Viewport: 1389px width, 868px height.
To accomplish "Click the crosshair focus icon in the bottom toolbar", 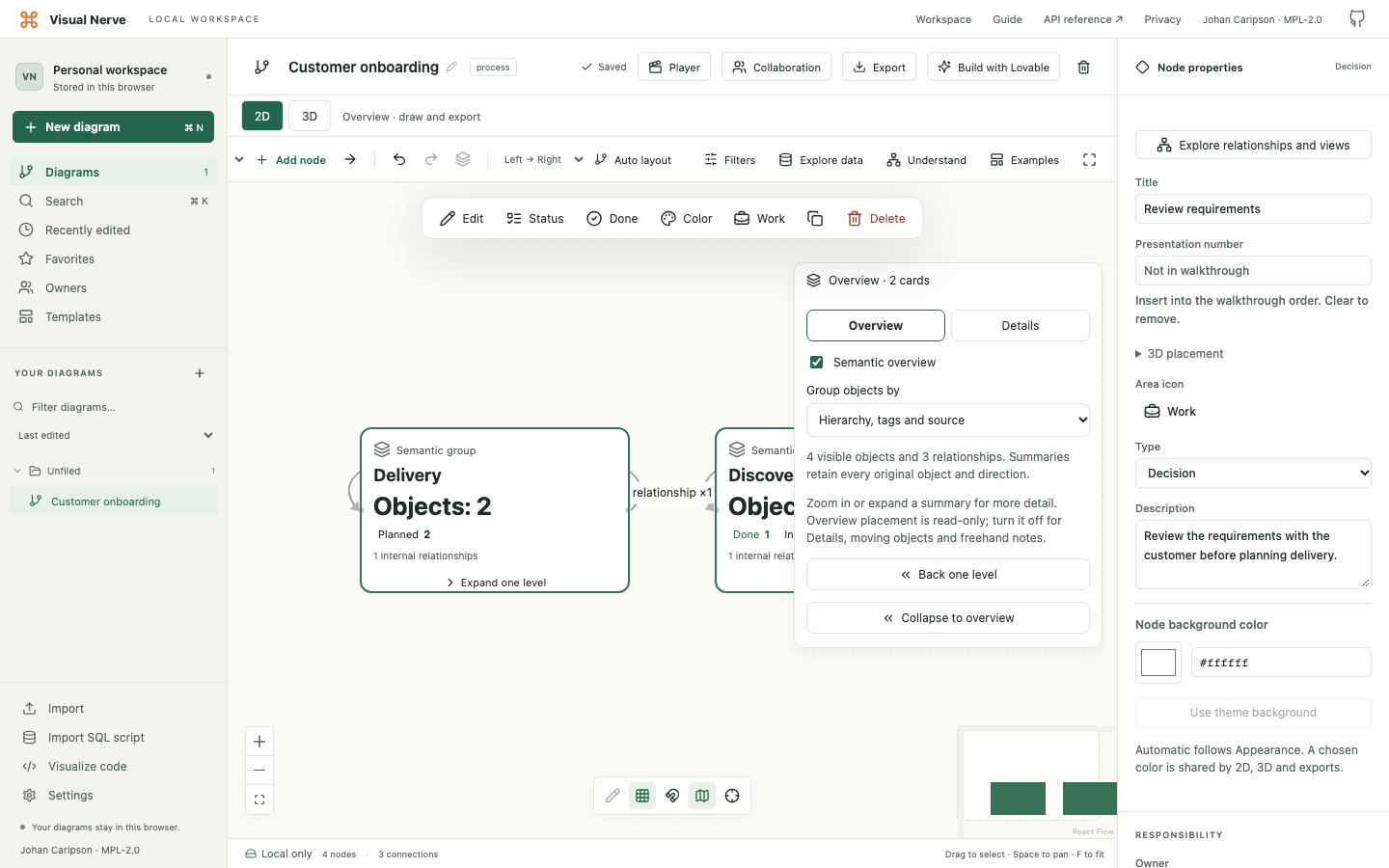I will pyautogui.click(x=732, y=796).
